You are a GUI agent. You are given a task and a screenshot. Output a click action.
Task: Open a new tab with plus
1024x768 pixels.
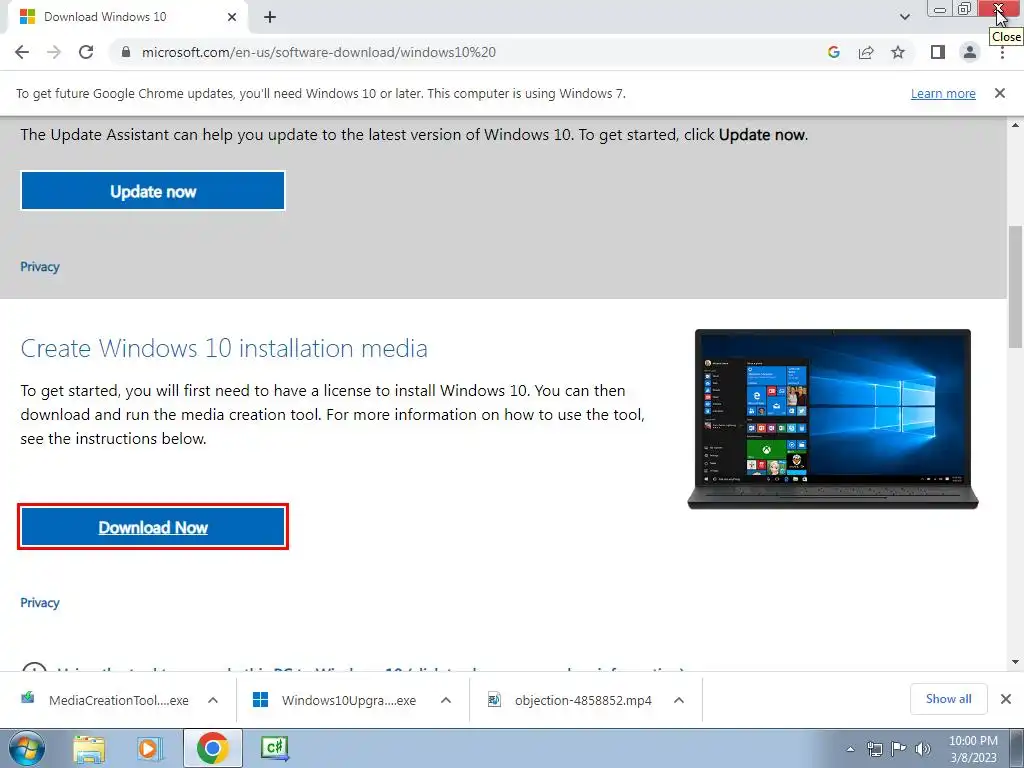(270, 17)
